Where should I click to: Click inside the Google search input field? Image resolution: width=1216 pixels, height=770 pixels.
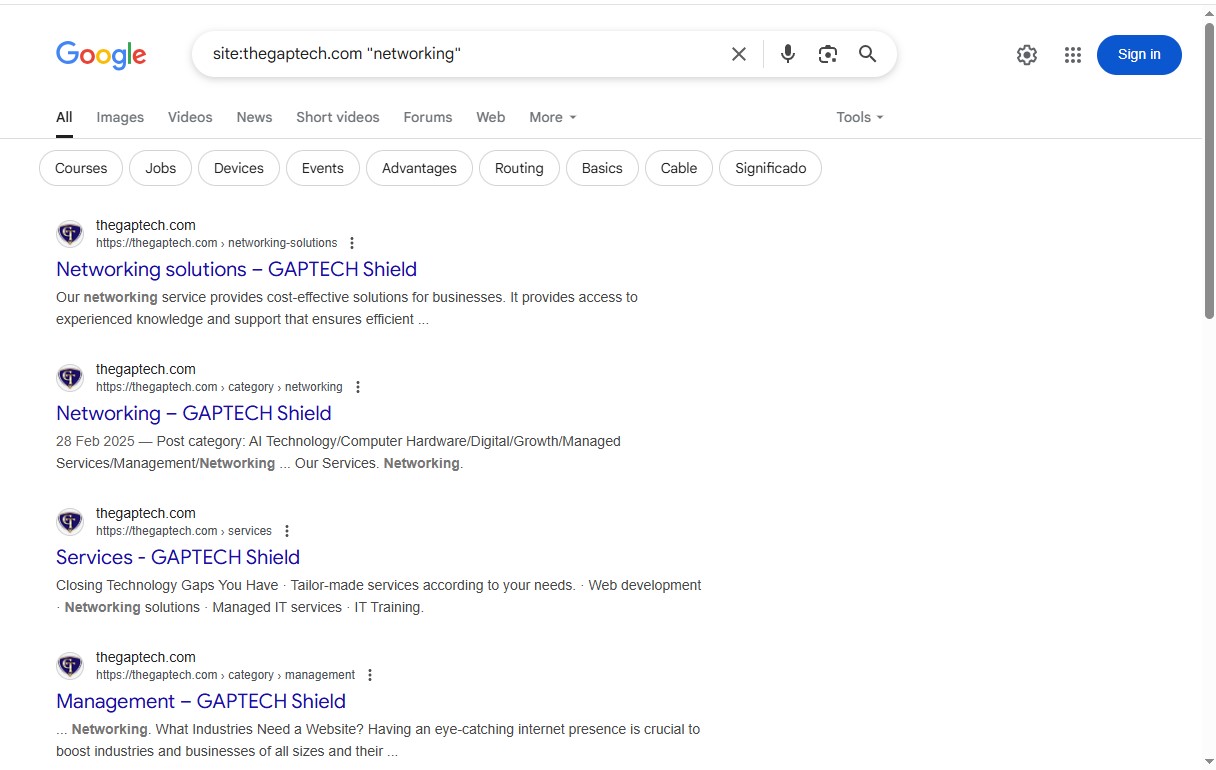464,54
